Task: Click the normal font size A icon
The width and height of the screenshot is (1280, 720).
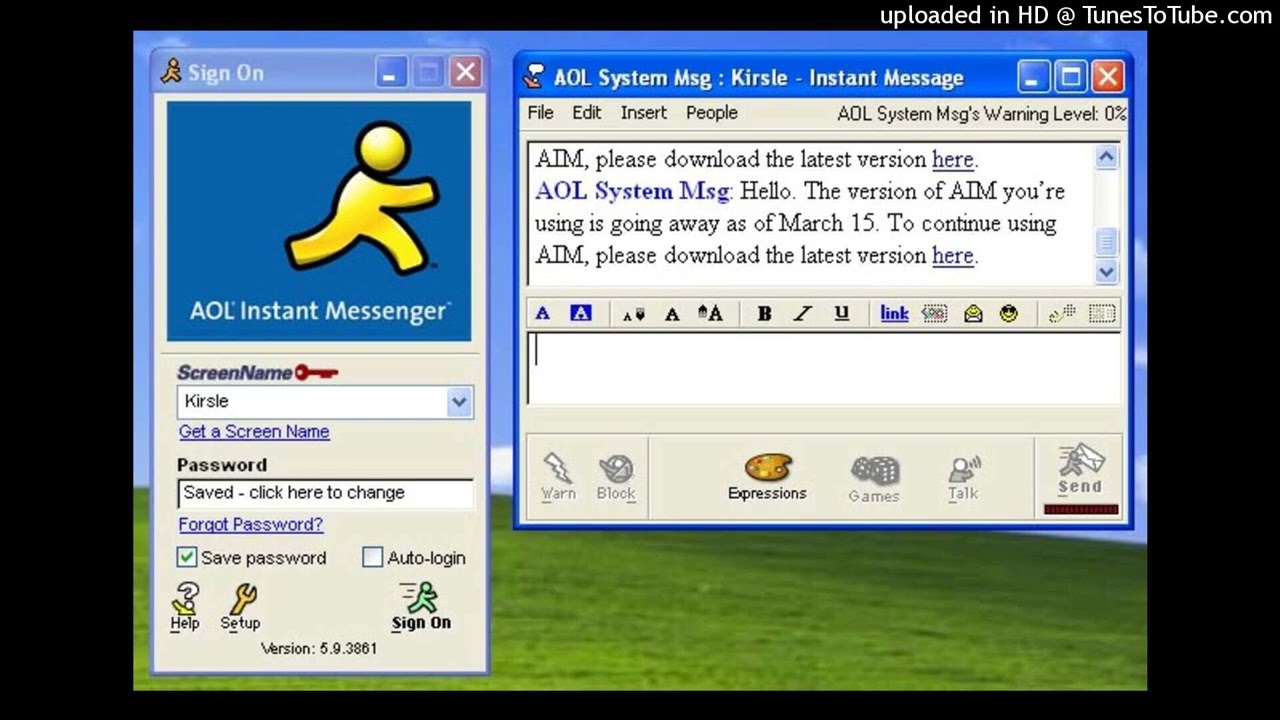Action: coord(672,314)
